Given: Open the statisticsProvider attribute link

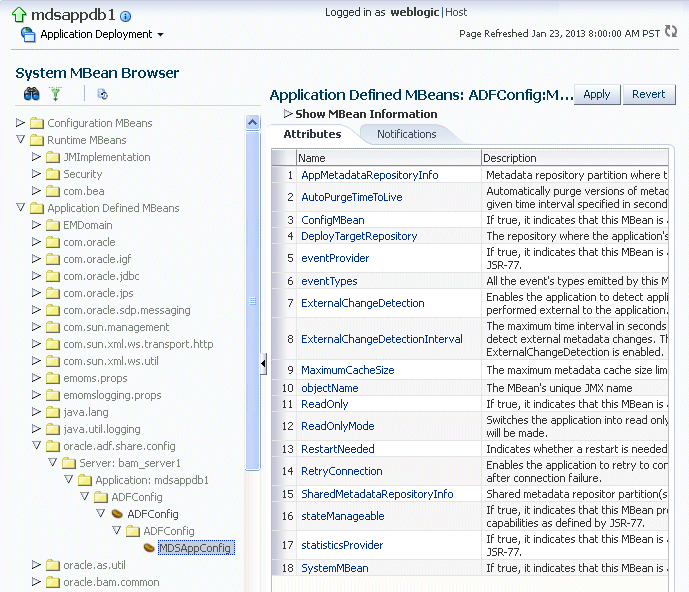Looking at the screenshot, I should click(x=342, y=545).
